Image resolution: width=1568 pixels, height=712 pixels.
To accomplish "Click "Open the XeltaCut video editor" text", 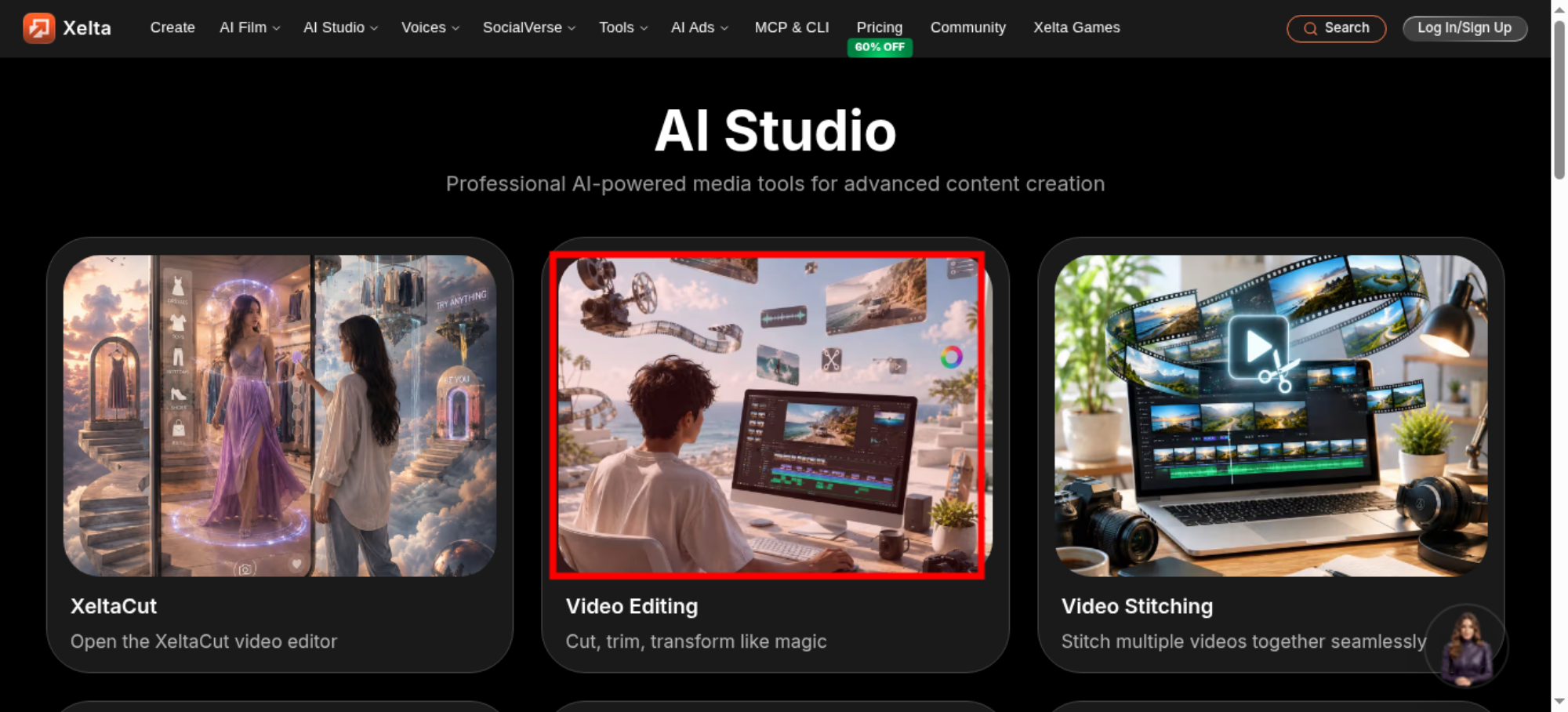I will coord(204,641).
